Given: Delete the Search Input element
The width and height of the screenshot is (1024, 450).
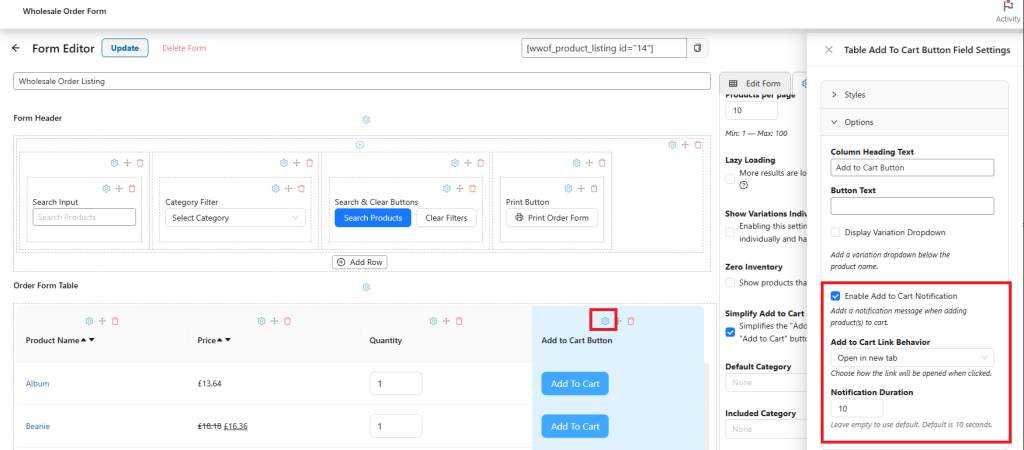Looking at the screenshot, I should 131,188.
